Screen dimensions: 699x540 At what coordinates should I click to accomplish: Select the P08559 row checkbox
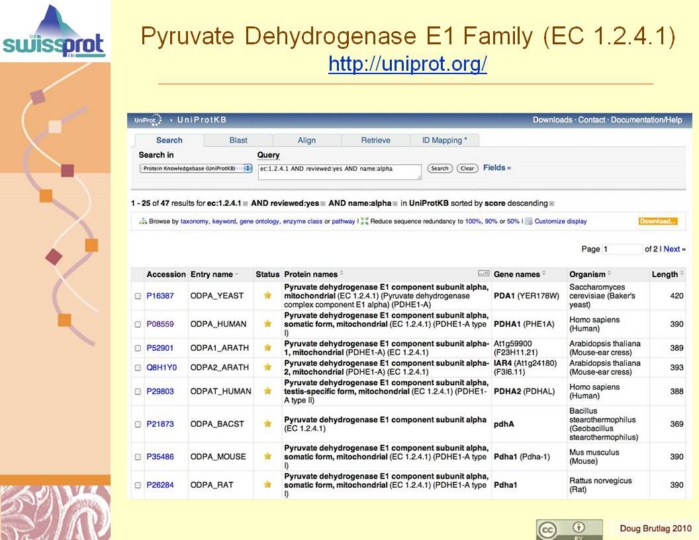[138, 324]
